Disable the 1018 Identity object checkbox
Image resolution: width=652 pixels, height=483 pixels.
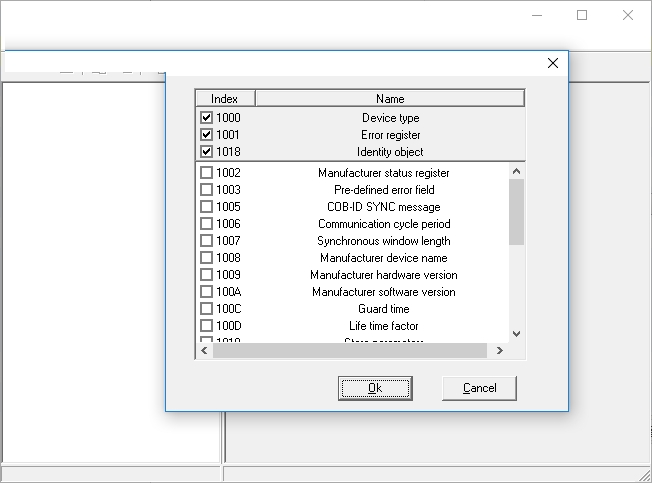tap(207, 152)
